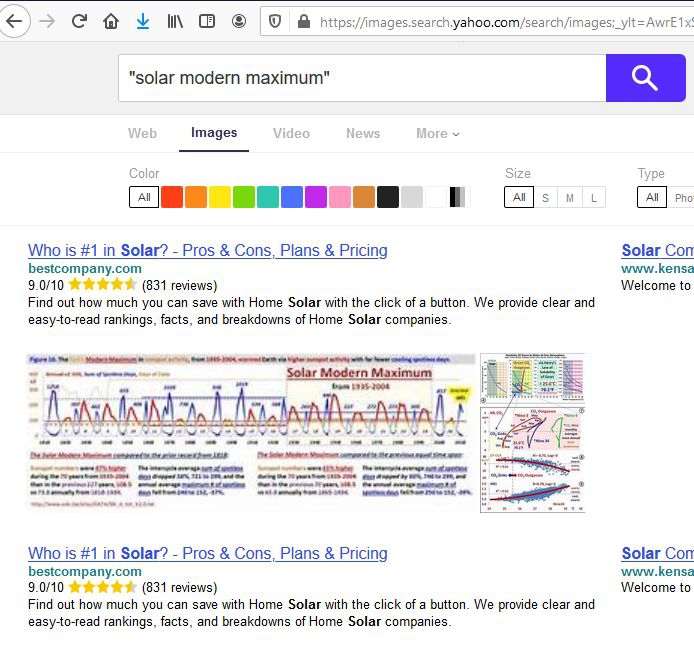This screenshot has width=694, height=660.
Task: Filter images by white color
Action: (436, 197)
